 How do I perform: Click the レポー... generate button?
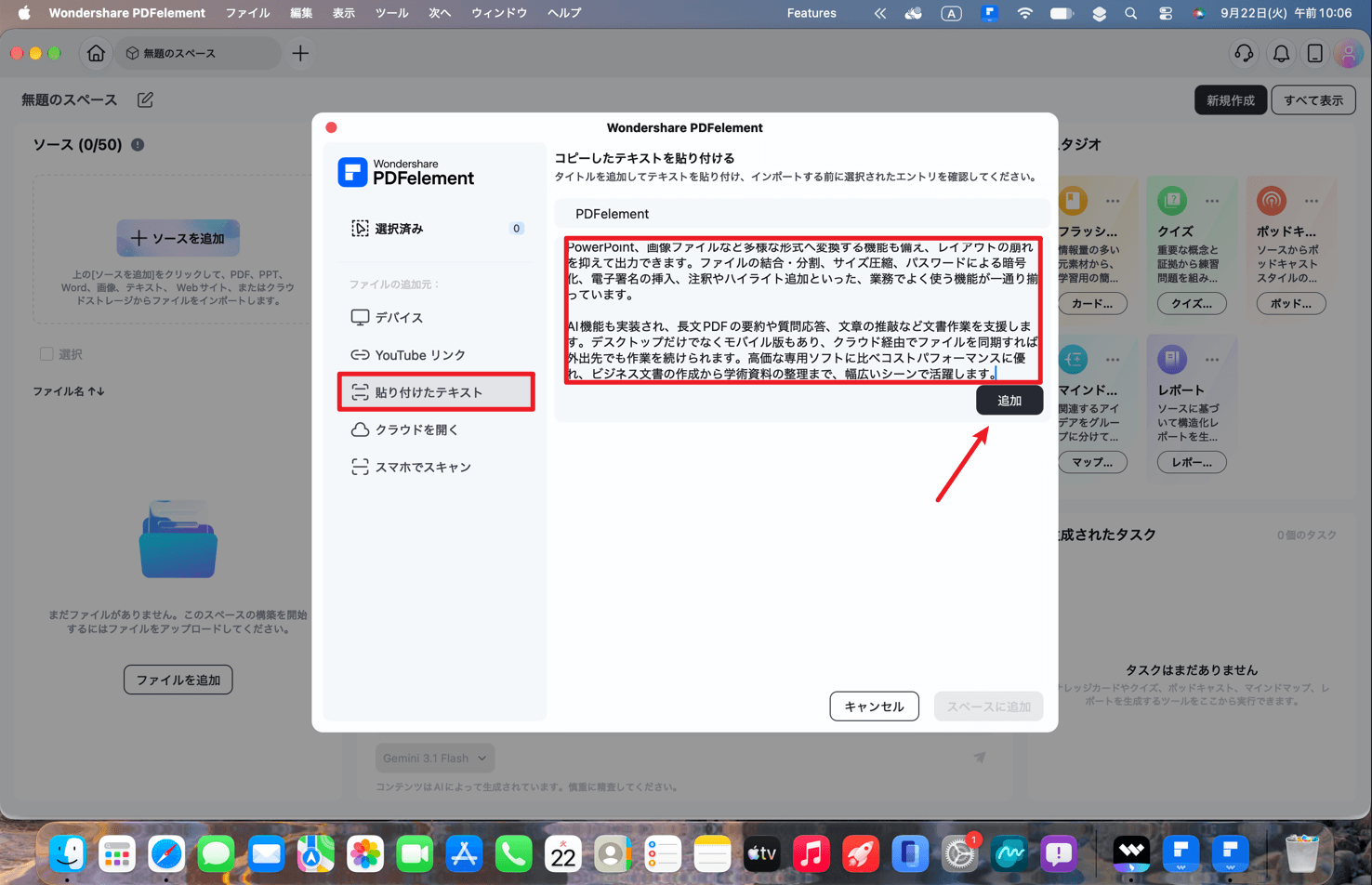click(1192, 462)
